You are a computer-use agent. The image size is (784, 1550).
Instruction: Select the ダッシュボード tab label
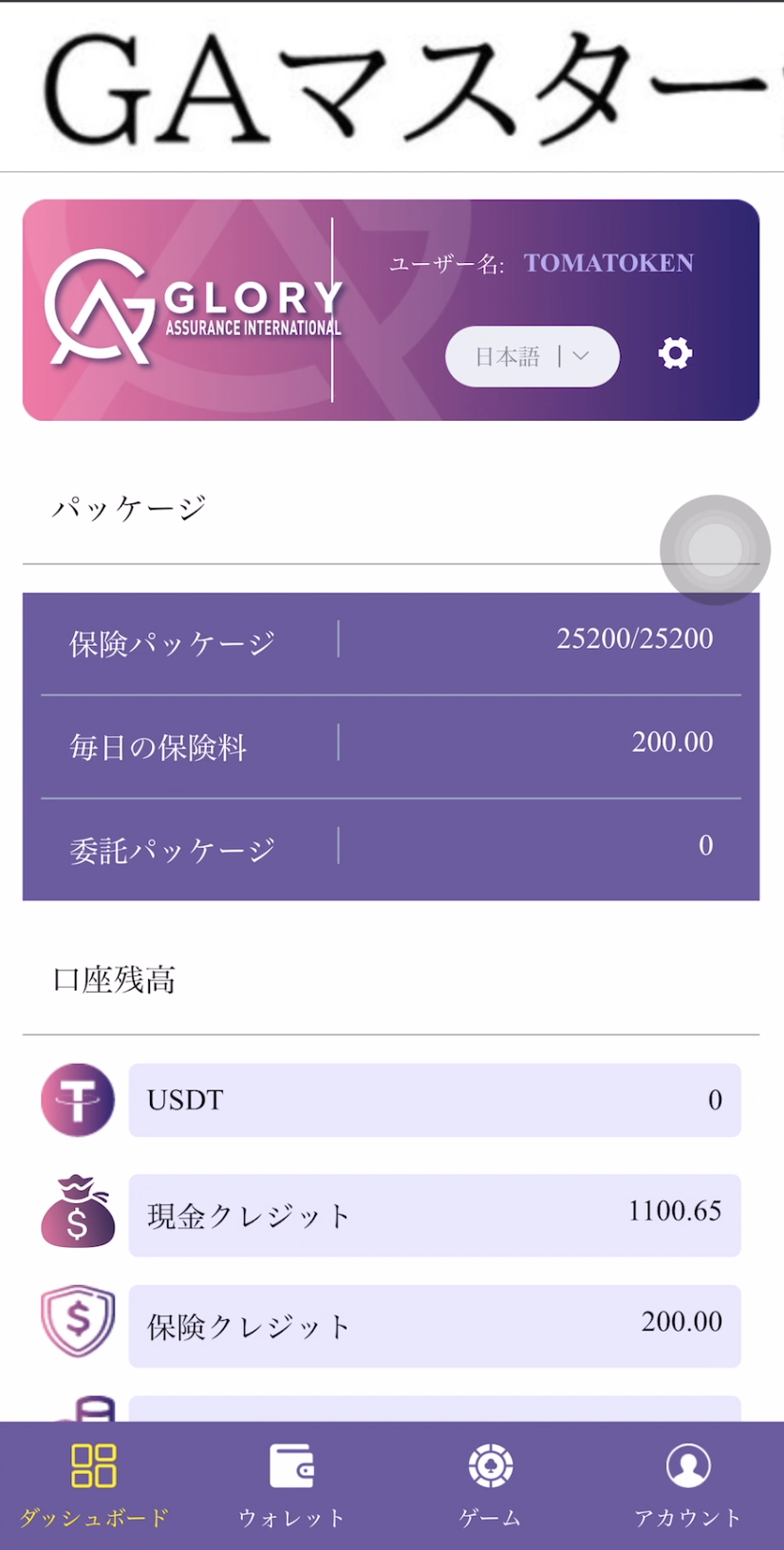[x=94, y=1518]
